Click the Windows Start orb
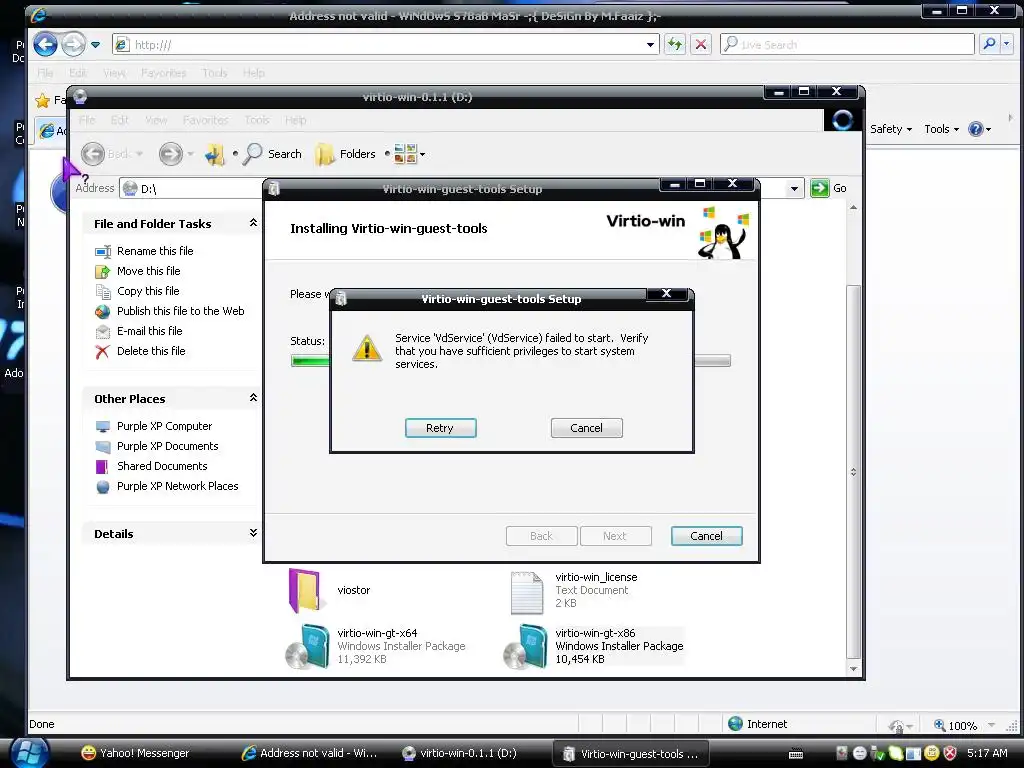This screenshot has height=768, width=1024. pyautogui.click(x=29, y=752)
